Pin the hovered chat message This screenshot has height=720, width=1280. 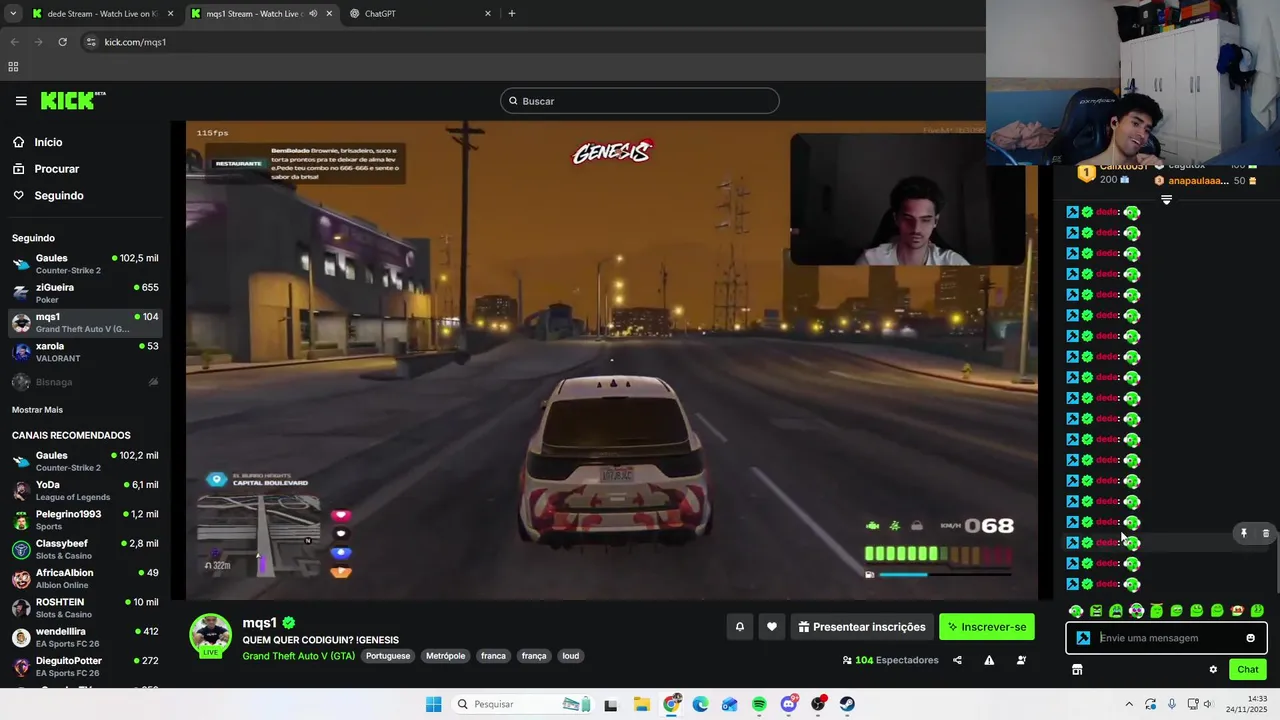[x=1244, y=534]
